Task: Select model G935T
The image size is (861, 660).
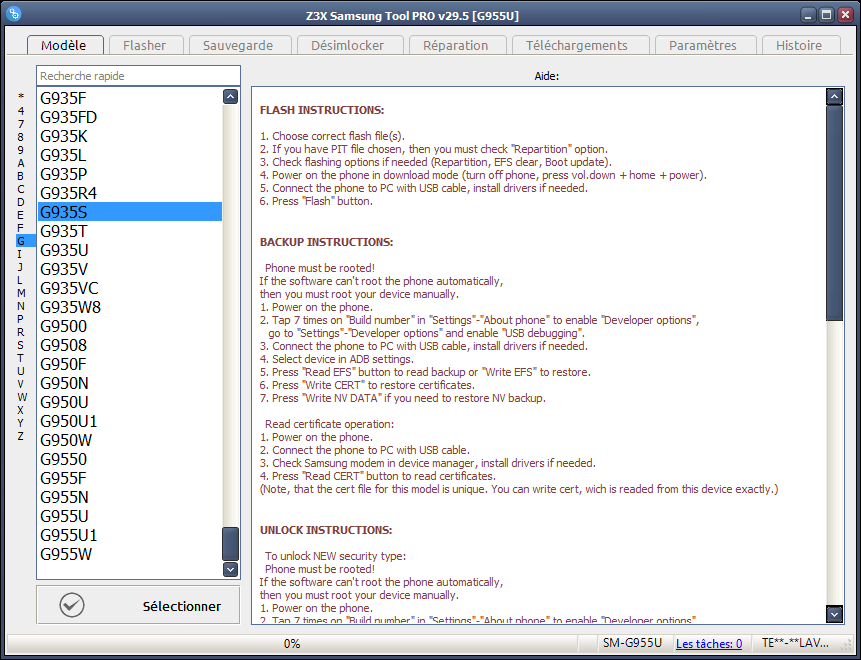Action: click(x=130, y=231)
